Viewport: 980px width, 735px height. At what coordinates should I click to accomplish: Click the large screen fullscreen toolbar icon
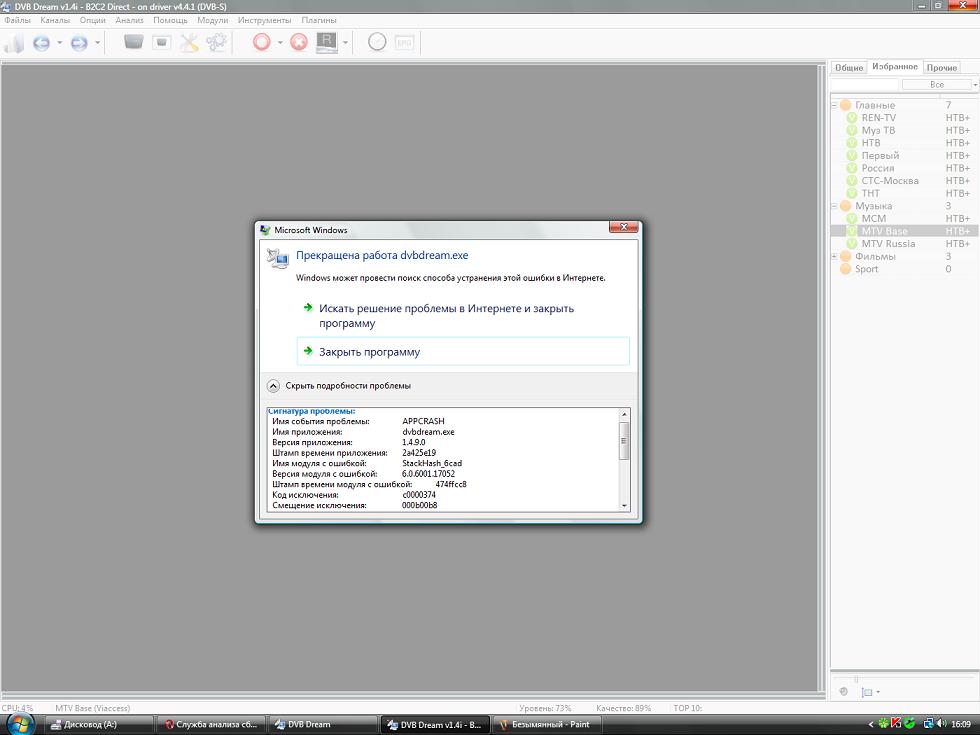[133, 42]
